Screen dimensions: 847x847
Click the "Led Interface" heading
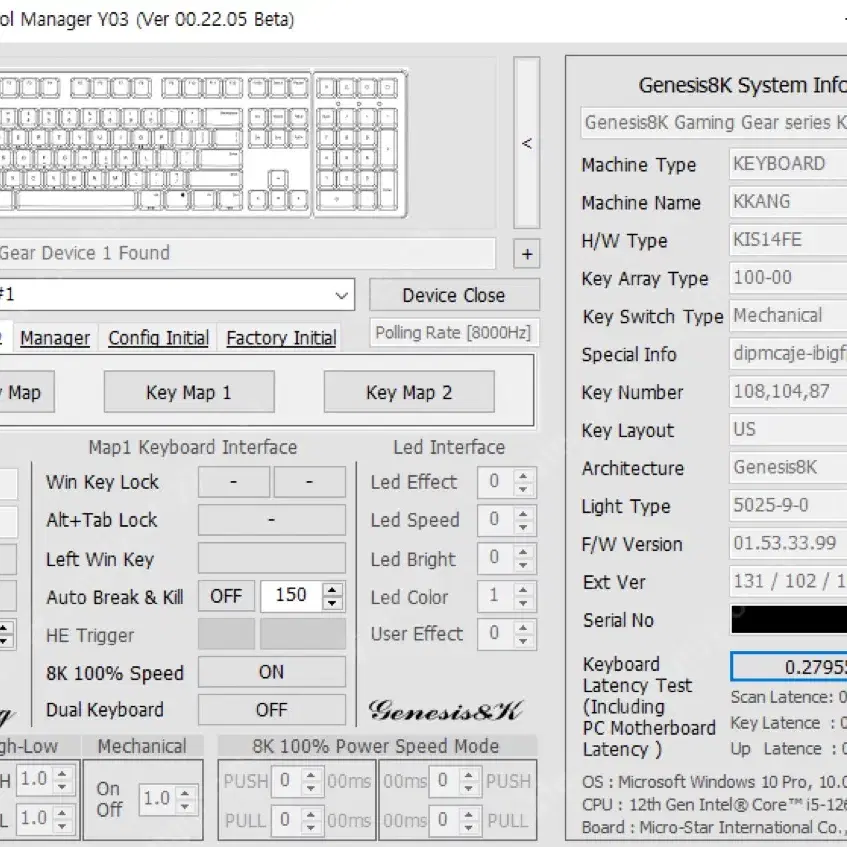coord(449,447)
